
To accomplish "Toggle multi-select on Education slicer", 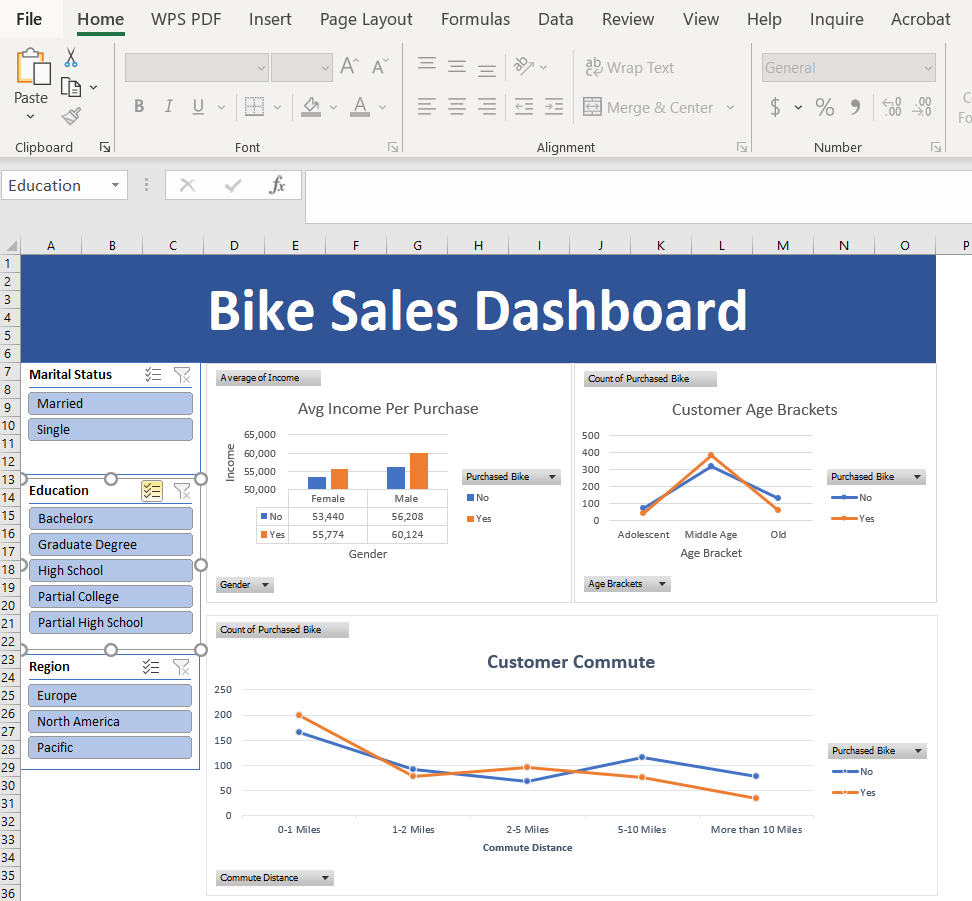I will pyautogui.click(x=152, y=491).
